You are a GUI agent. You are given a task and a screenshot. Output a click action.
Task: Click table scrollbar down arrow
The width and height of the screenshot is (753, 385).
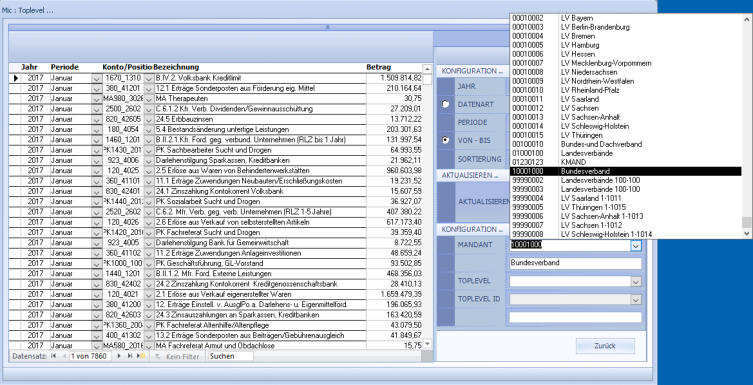[x=426, y=344]
